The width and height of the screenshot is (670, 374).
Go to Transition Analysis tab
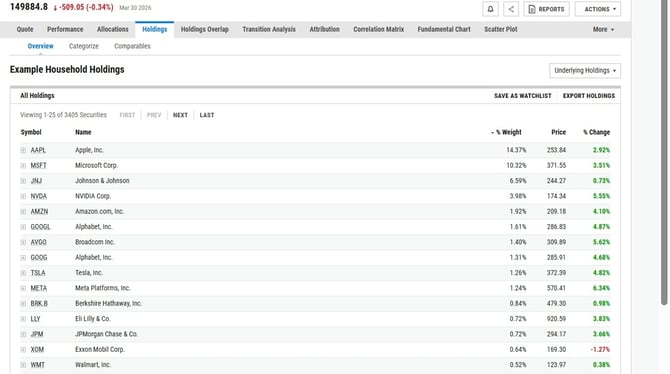click(x=269, y=29)
